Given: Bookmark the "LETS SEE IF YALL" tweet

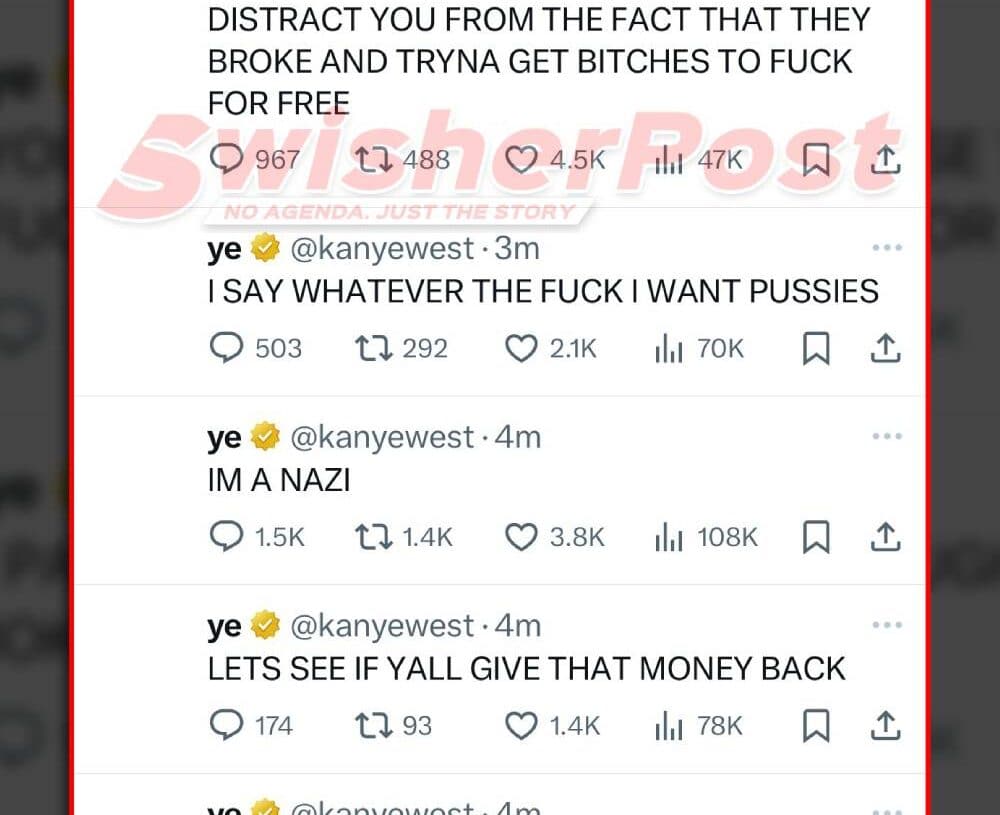Looking at the screenshot, I should tap(816, 726).
